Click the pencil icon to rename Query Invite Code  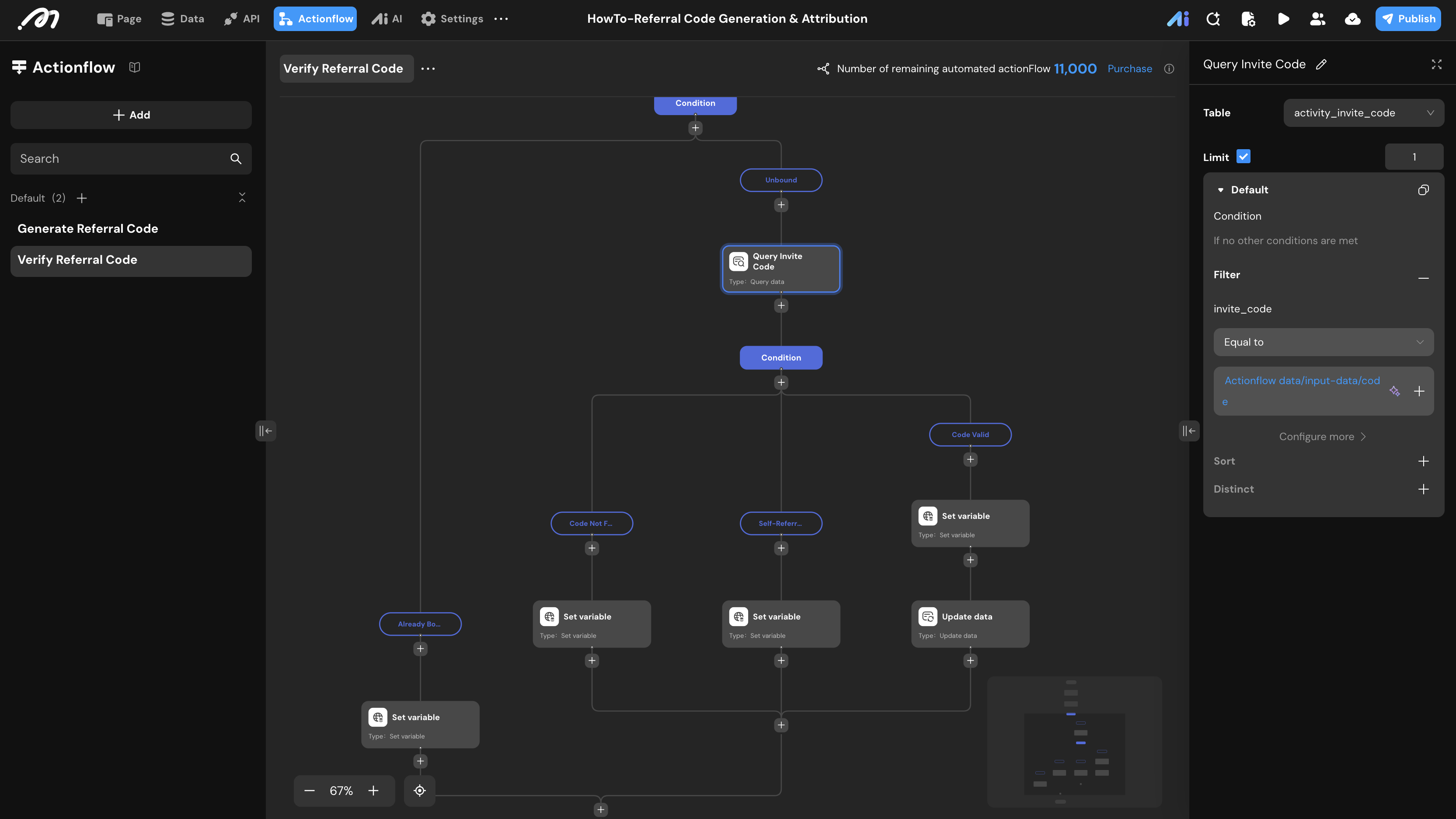pos(1321,64)
